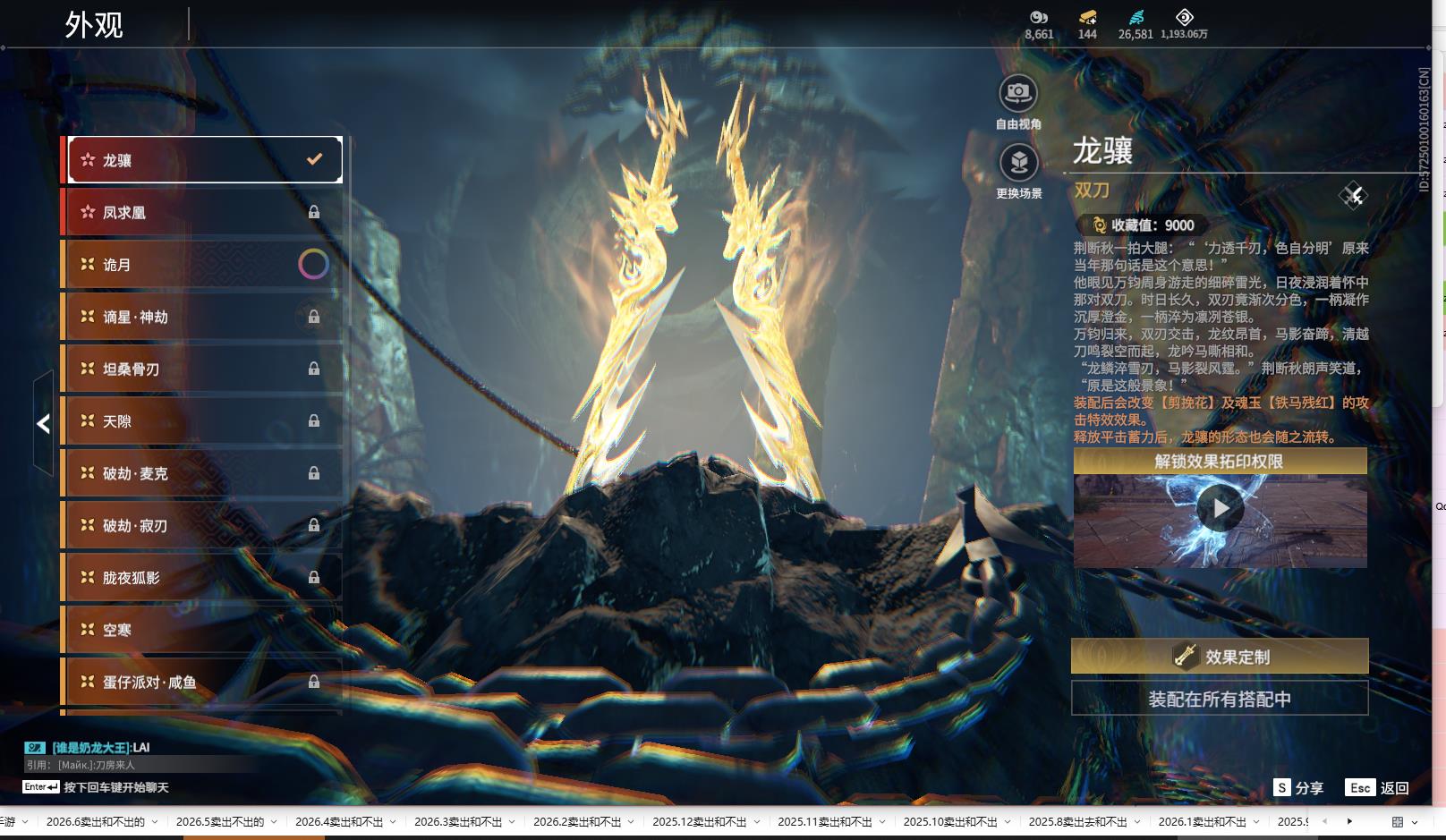1446x840 pixels.
Task: Play the skin effect preview video
Action: [1221, 509]
